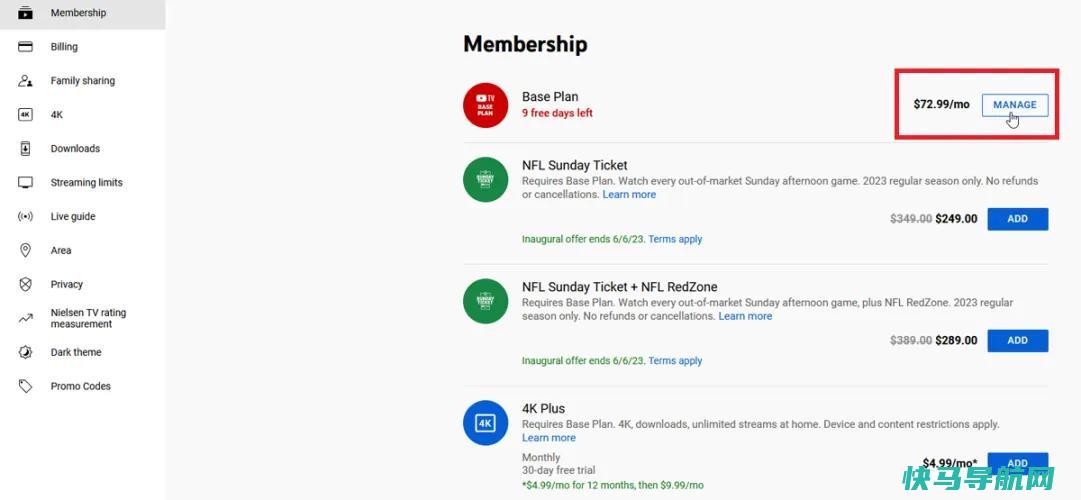
Task: Open the Billing settings icon
Action: click(x=26, y=47)
